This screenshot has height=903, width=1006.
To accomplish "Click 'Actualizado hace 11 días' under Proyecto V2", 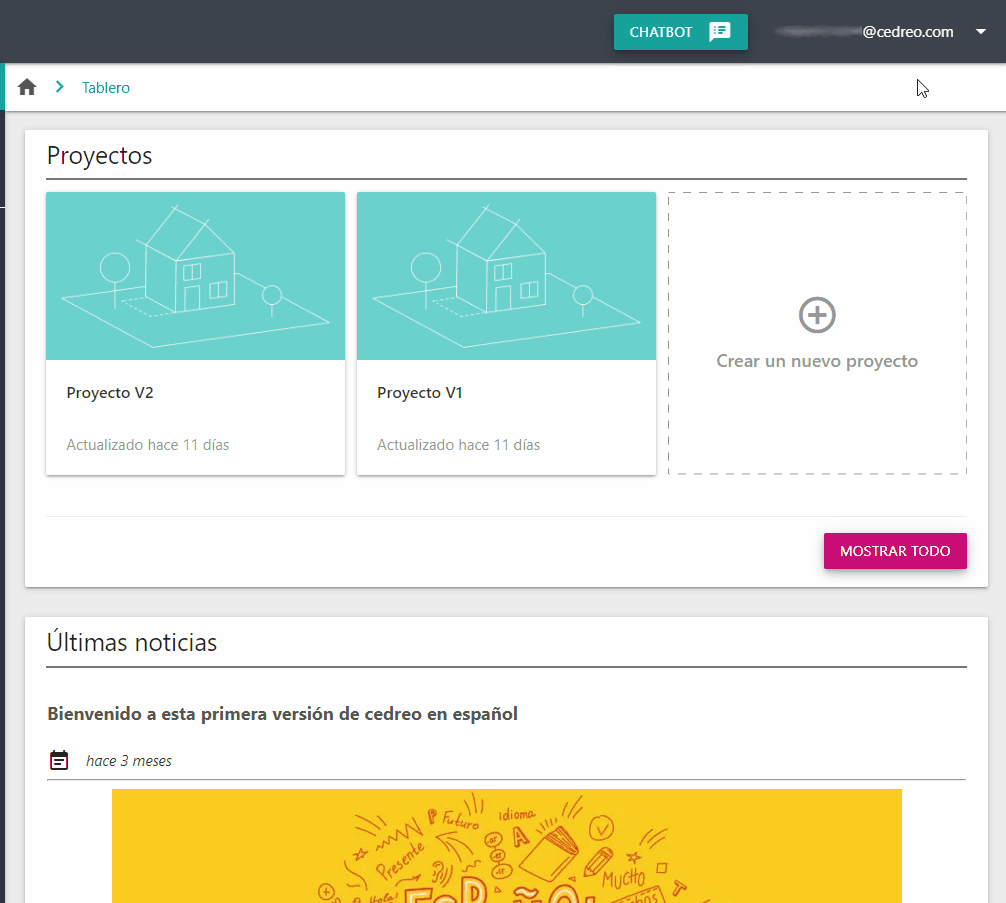I will point(148,445).
